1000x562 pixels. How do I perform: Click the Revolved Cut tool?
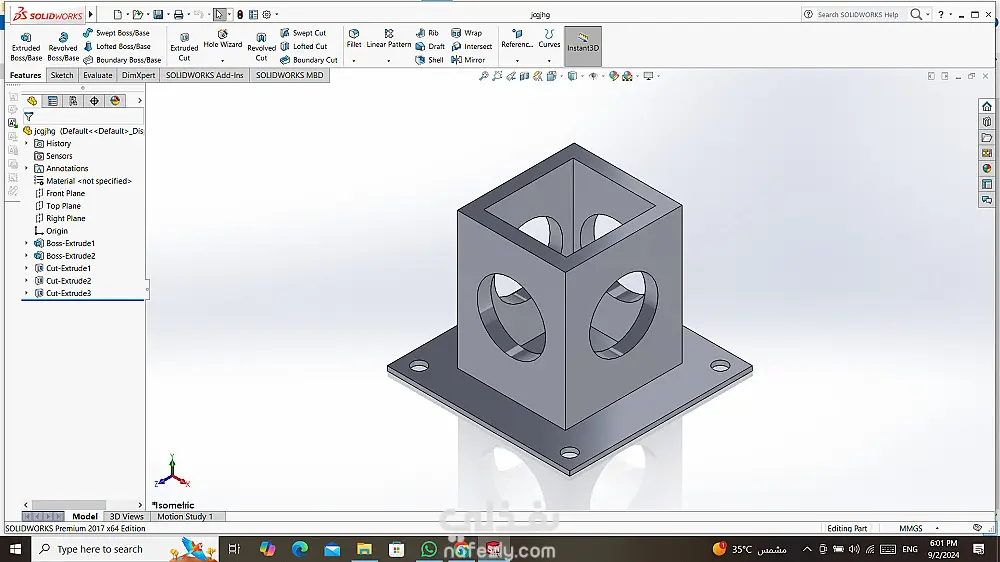coord(261,46)
